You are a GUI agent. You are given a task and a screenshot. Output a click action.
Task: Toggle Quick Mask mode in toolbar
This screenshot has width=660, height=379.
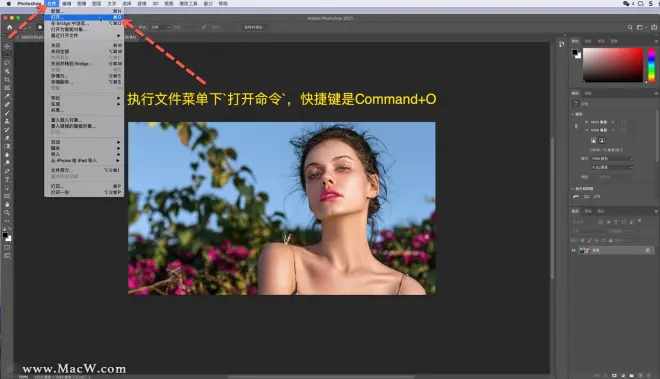[x=7, y=248]
